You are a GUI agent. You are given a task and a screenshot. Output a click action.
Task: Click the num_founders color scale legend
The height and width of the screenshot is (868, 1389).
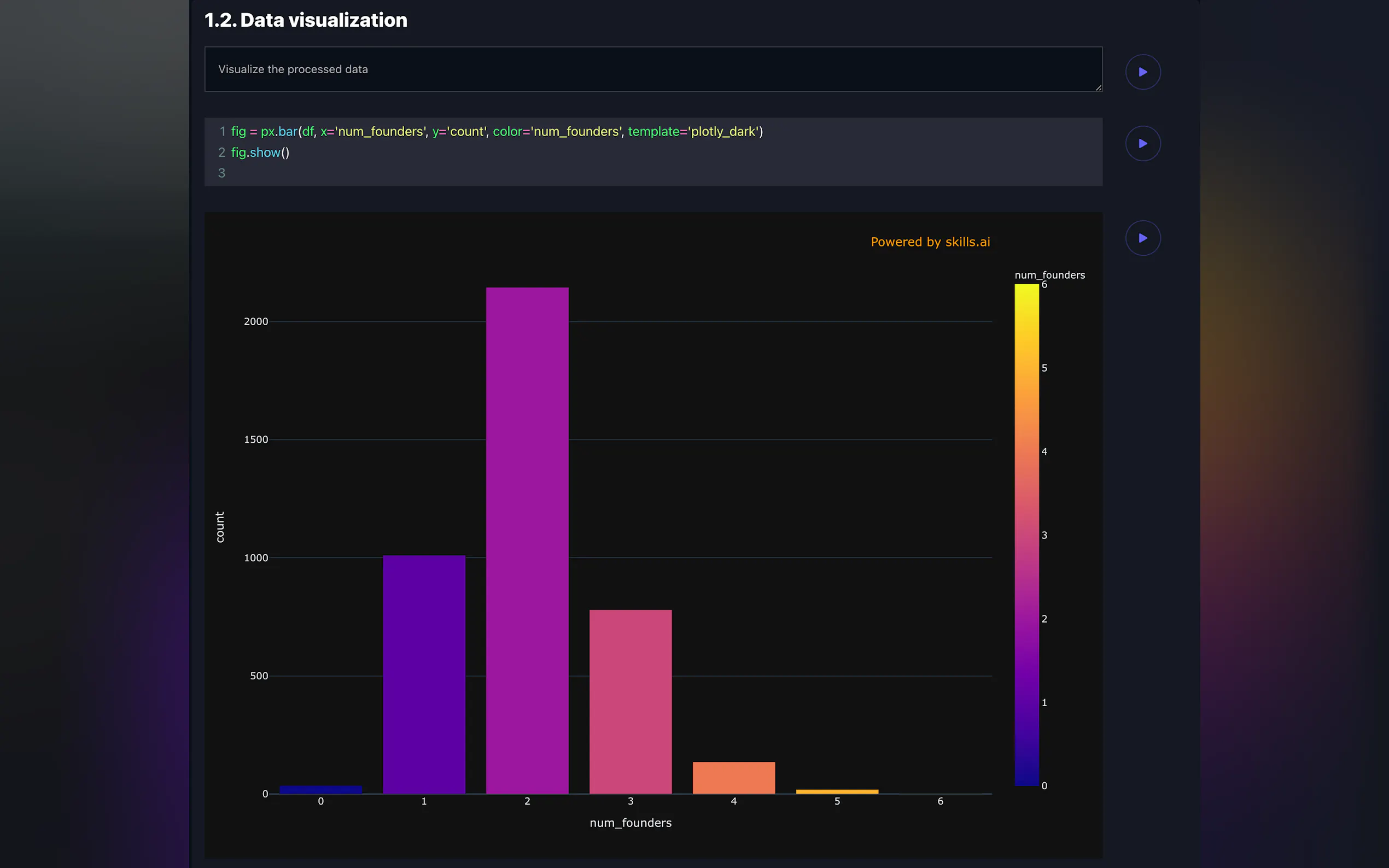tap(1026, 534)
